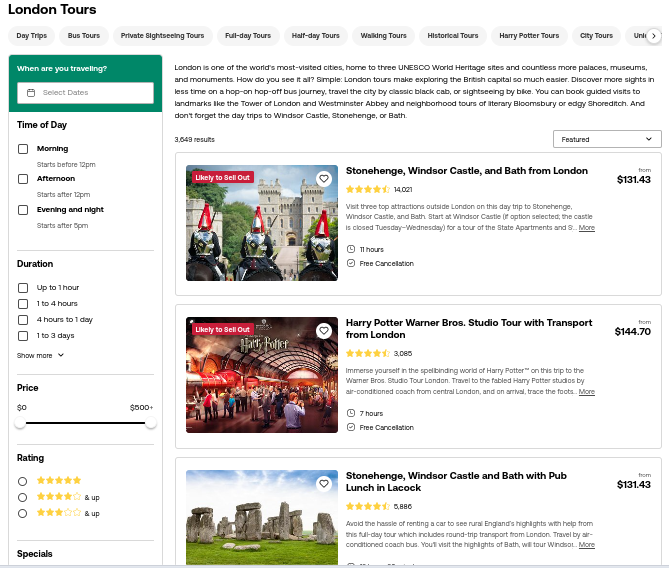This screenshot has width=669, height=568.
Task: Open the Harry Potter Tours category
Action: click(x=529, y=36)
